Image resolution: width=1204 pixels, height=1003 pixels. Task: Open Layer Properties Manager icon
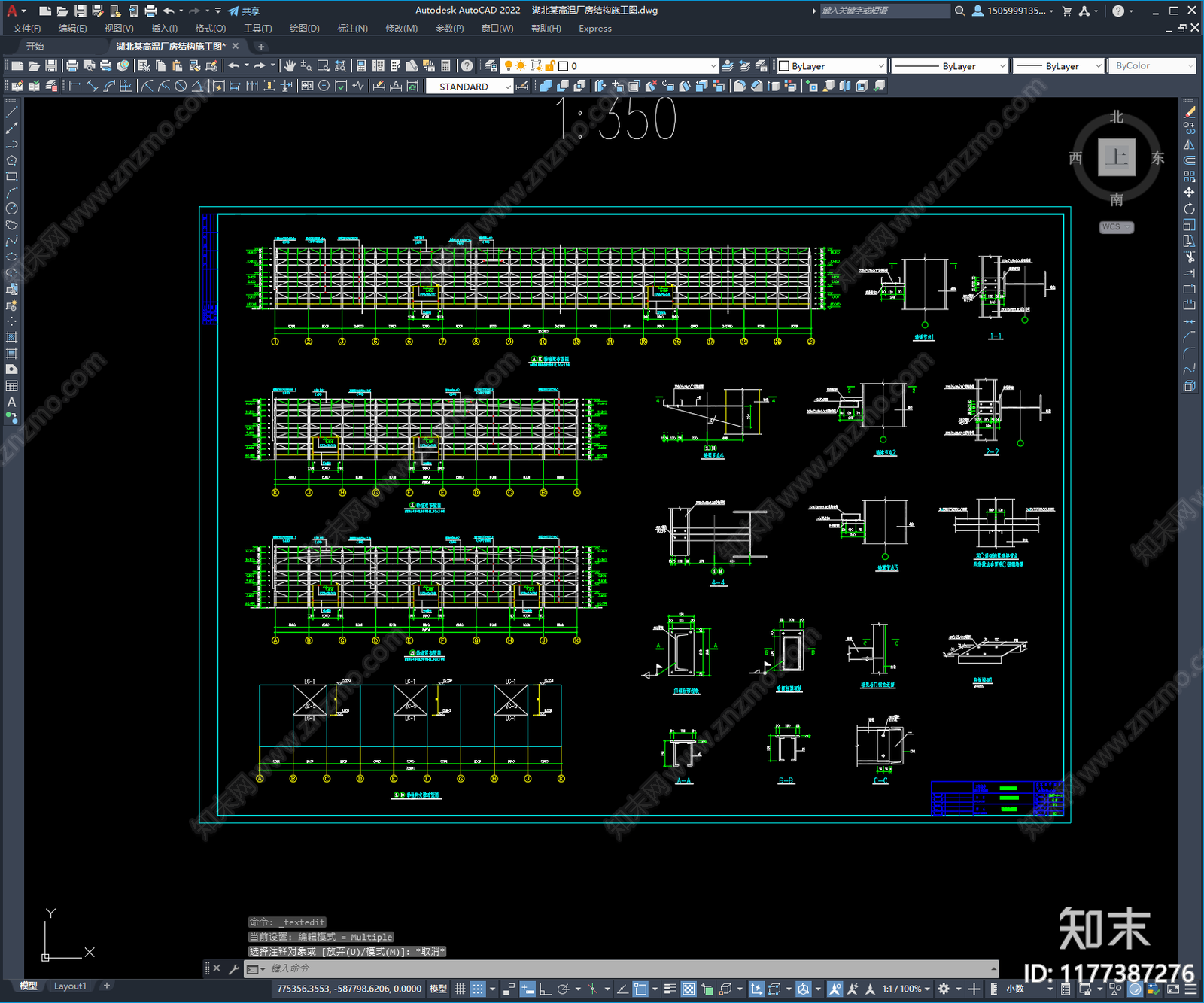(x=491, y=66)
